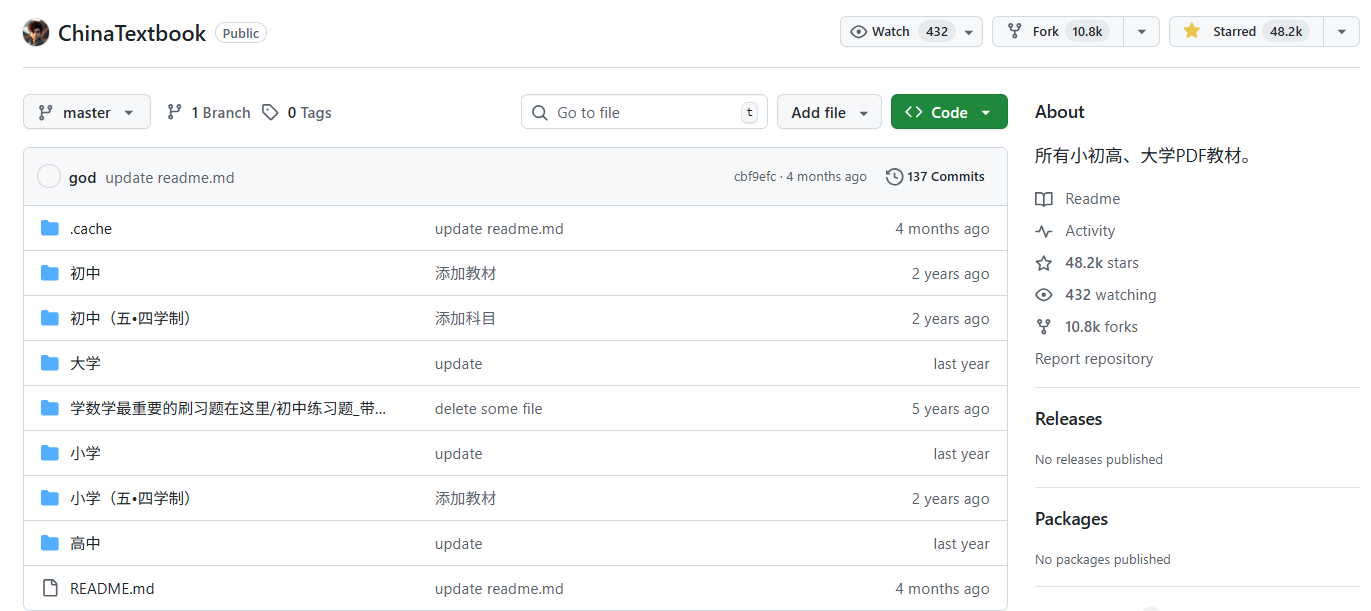View history via the 137 Commits clock icon

(893, 176)
